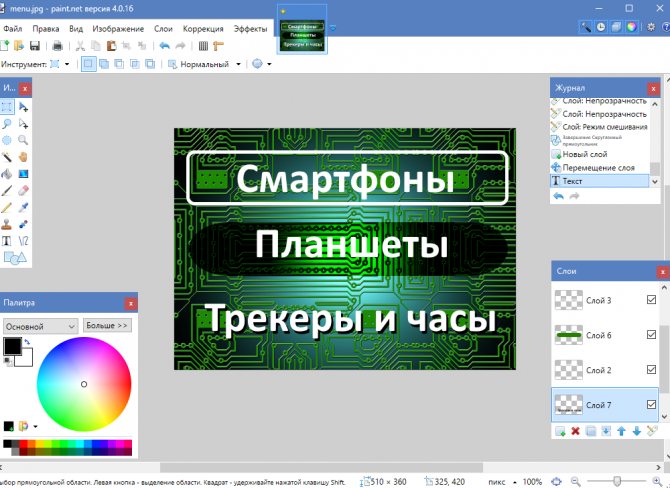Select the Lasso Select tool

(7, 124)
